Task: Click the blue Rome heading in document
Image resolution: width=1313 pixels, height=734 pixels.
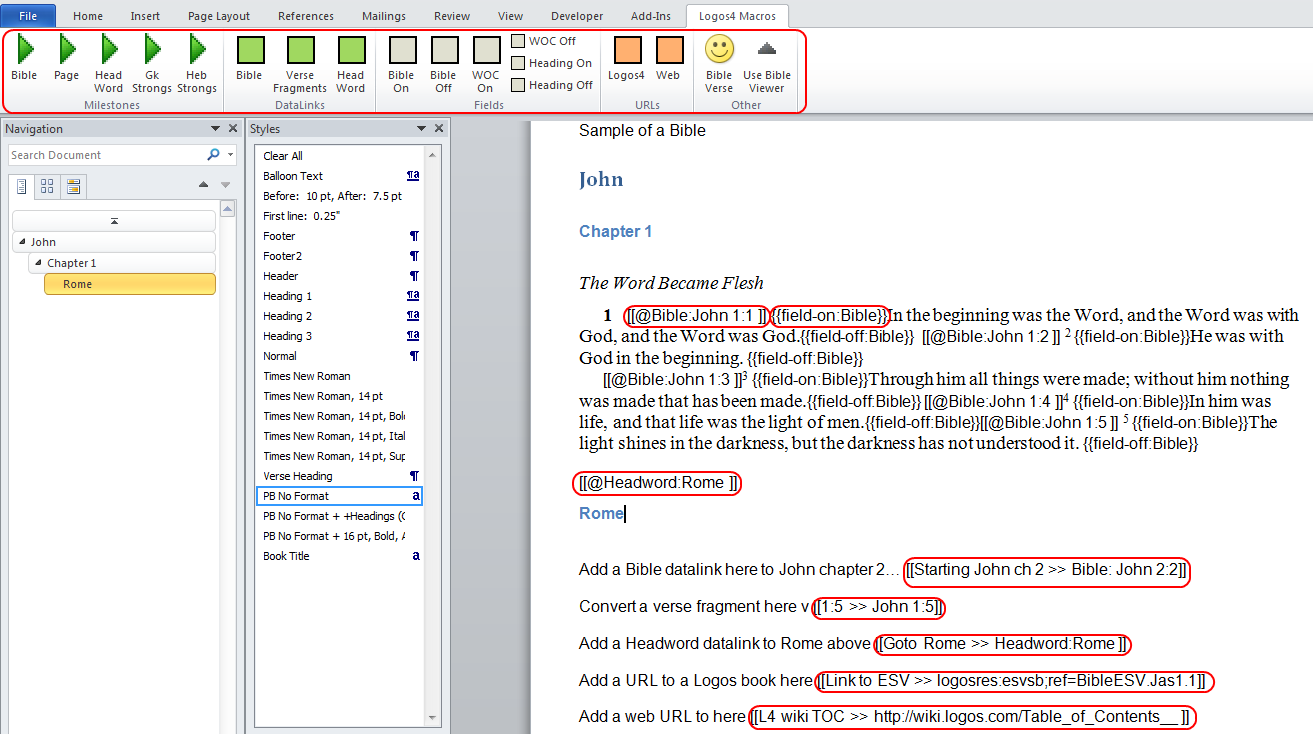Action: pos(601,513)
